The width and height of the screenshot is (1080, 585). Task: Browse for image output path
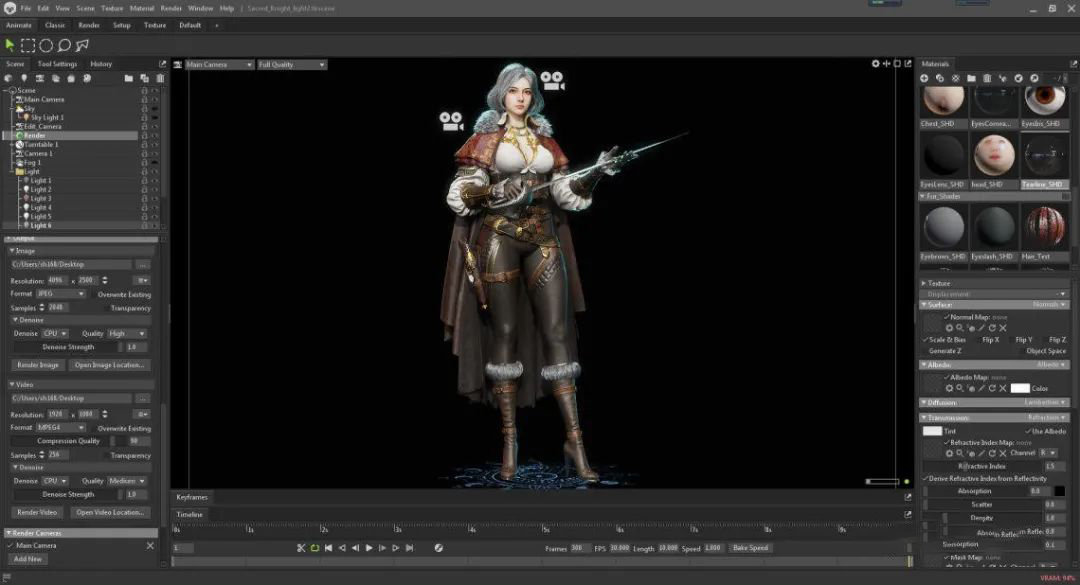pos(143,265)
